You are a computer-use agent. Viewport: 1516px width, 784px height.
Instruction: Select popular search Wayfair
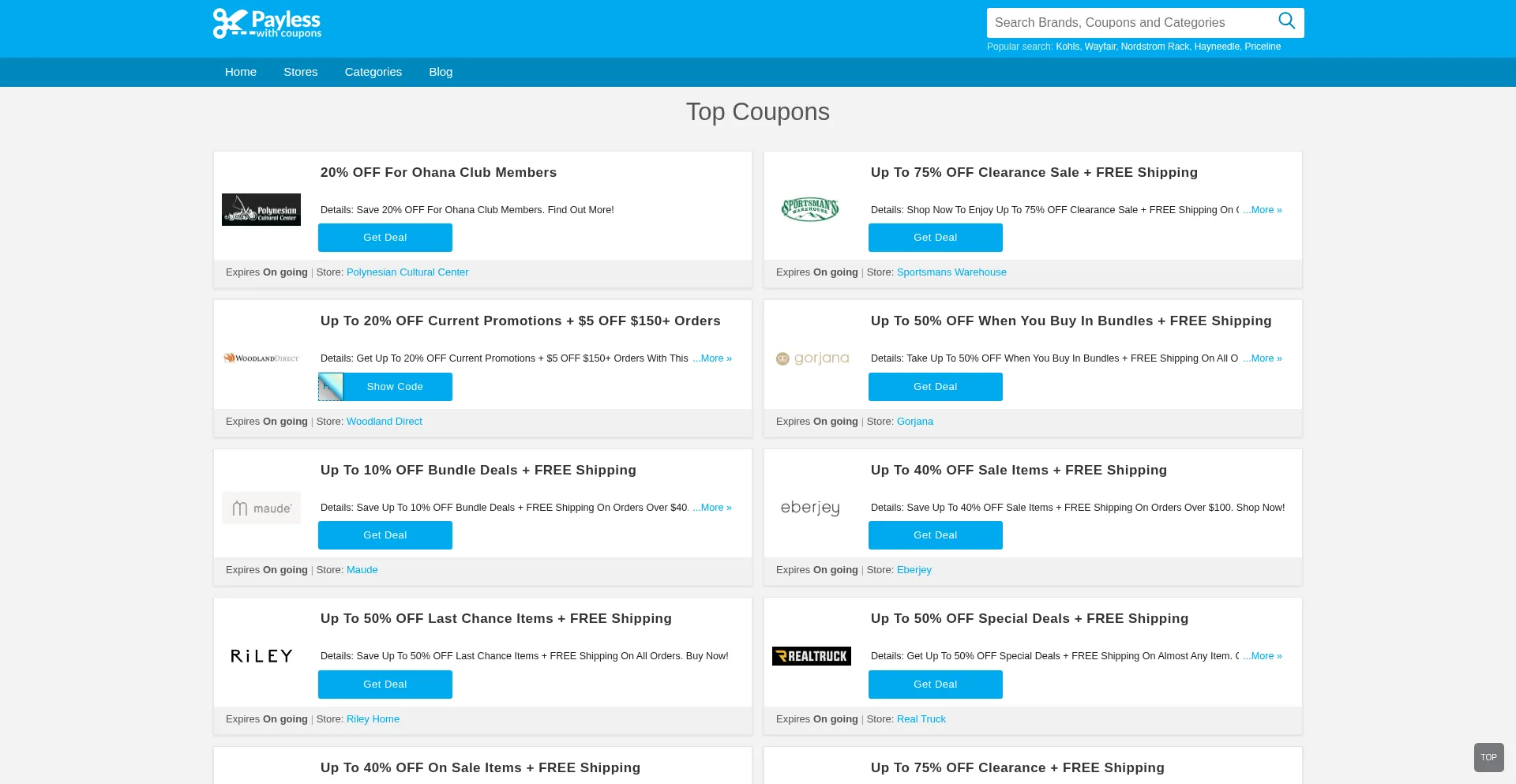1100,47
